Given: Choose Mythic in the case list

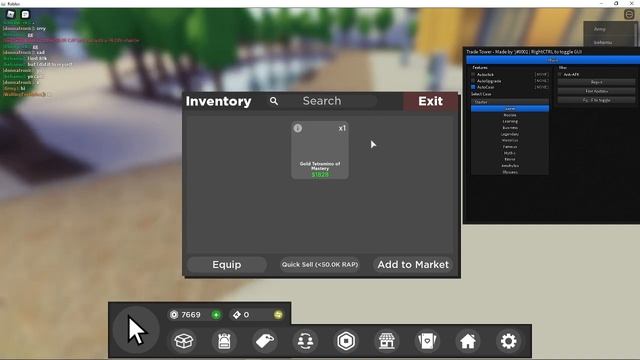Looking at the screenshot, I should click(510, 153).
